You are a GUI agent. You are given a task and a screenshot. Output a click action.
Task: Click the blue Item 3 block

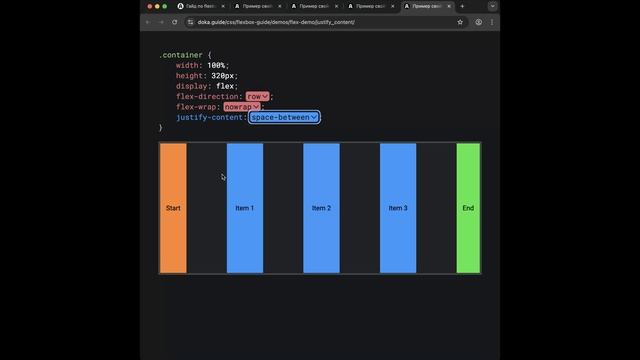pyautogui.click(x=398, y=208)
